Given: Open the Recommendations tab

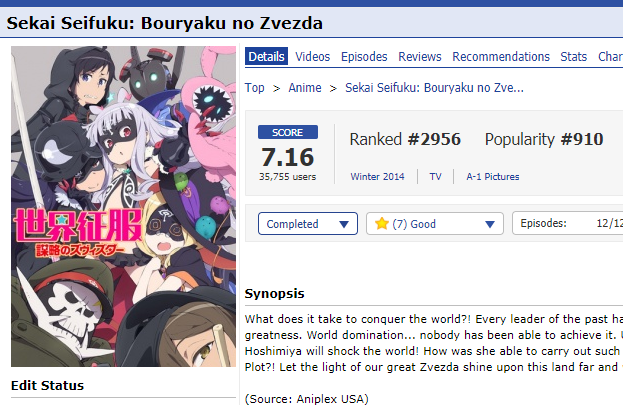Looking at the screenshot, I should [501, 56].
